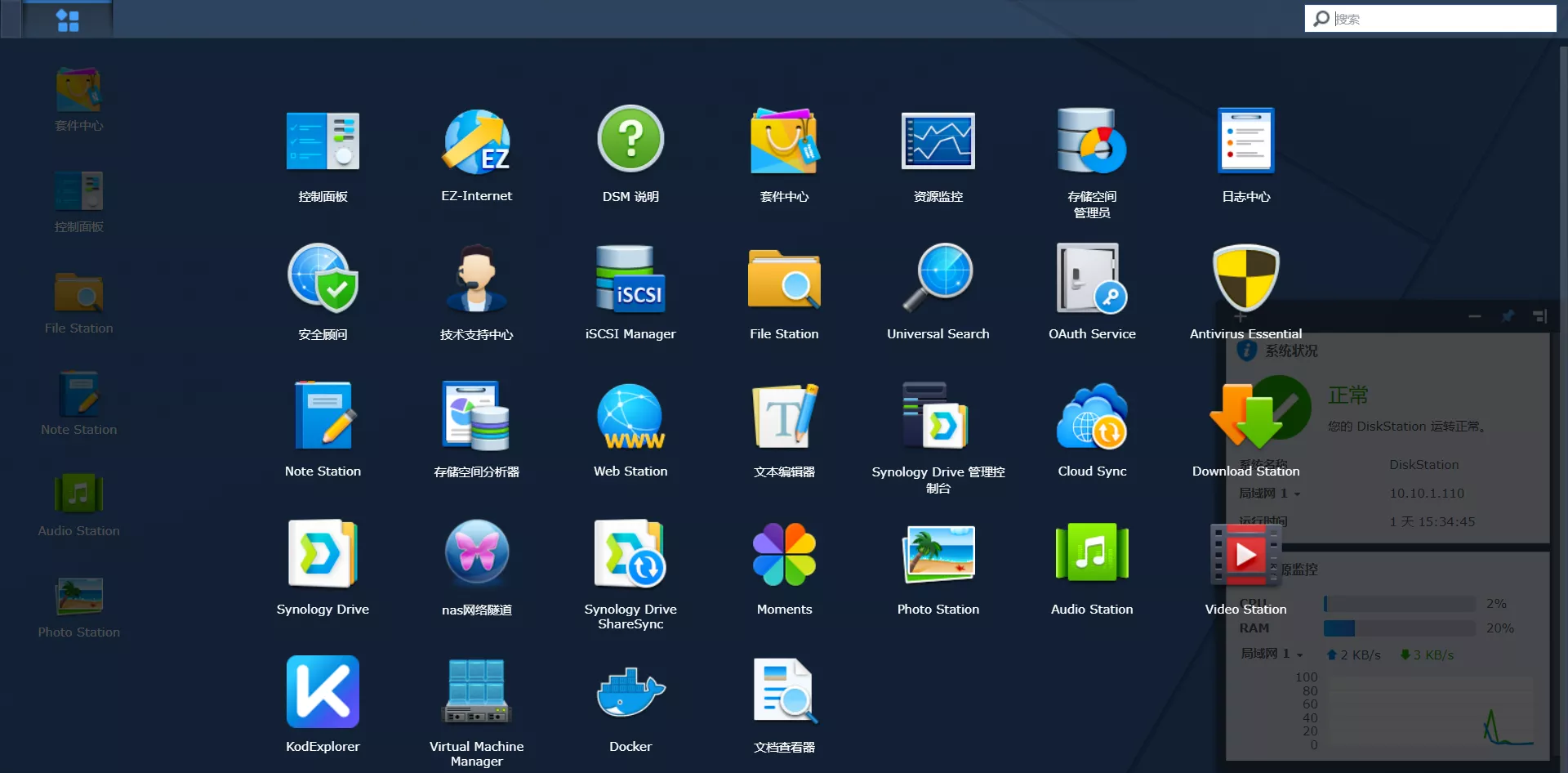
Task: Minimize the widget panel
Action: (1474, 316)
